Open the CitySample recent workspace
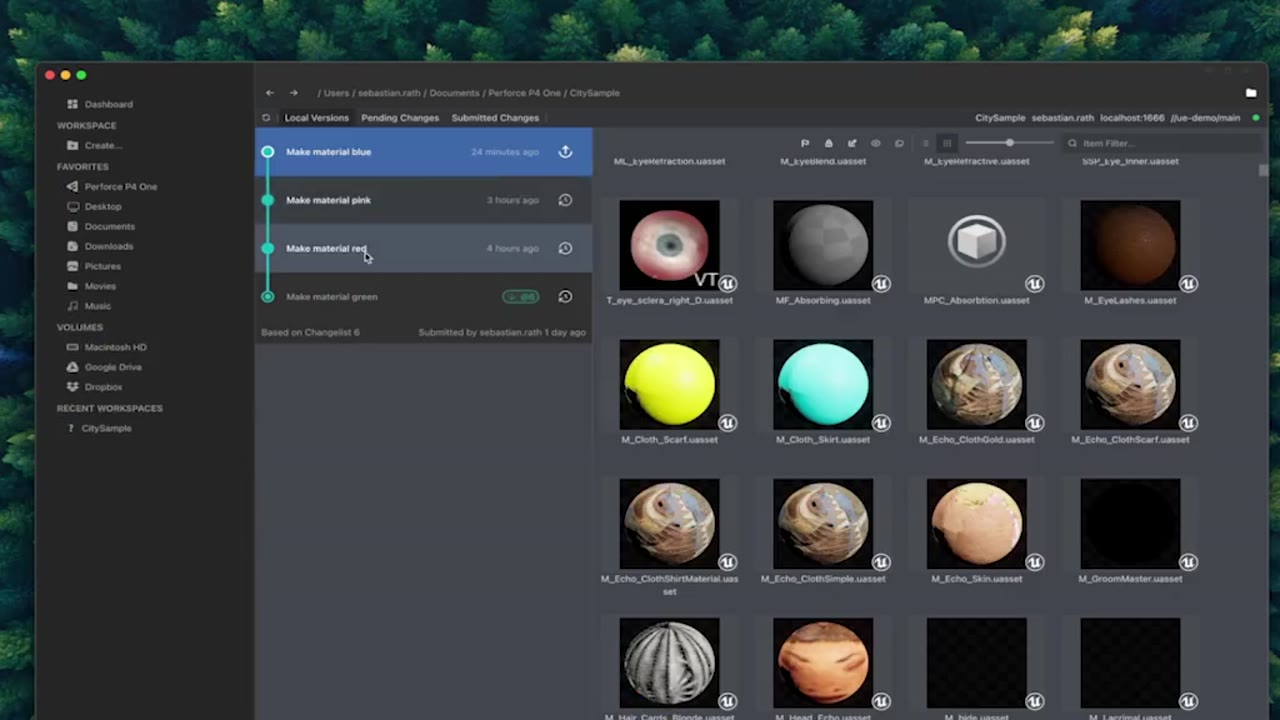The width and height of the screenshot is (1280, 720). [99, 428]
